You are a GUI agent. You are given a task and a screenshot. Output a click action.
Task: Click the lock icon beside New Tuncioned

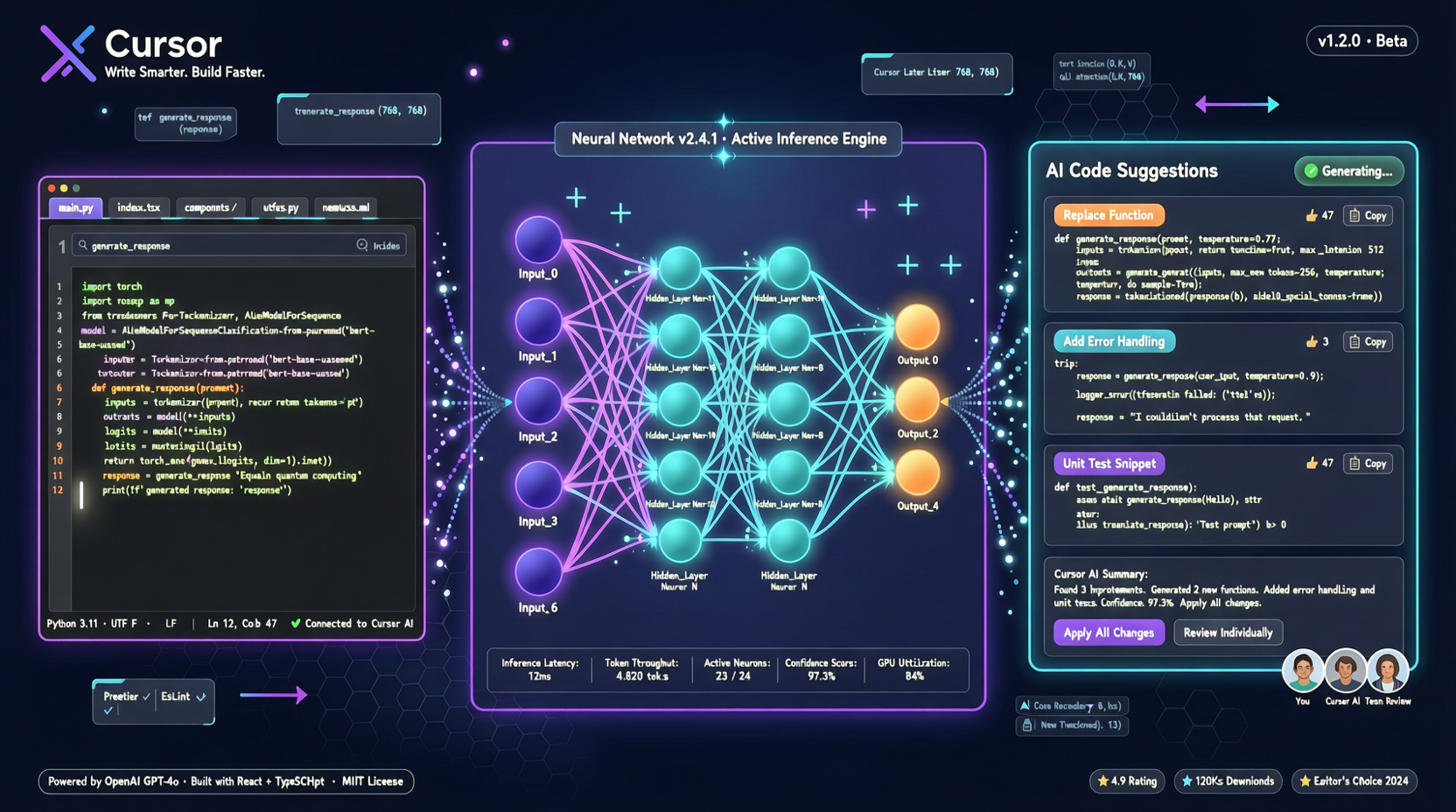(x=1027, y=725)
